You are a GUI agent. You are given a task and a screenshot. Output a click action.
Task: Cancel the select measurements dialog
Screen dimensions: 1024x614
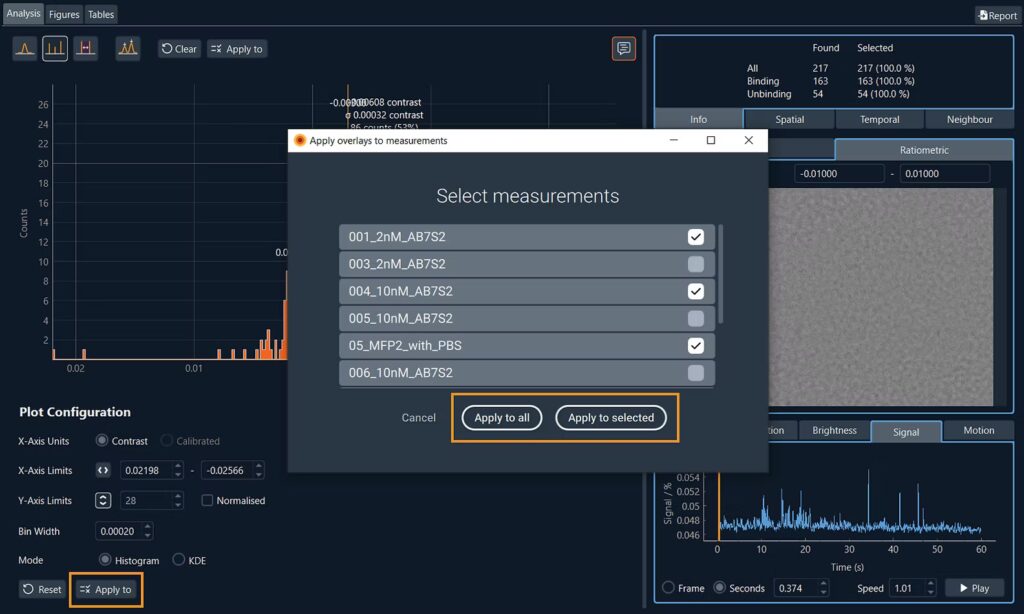pos(418,418)
